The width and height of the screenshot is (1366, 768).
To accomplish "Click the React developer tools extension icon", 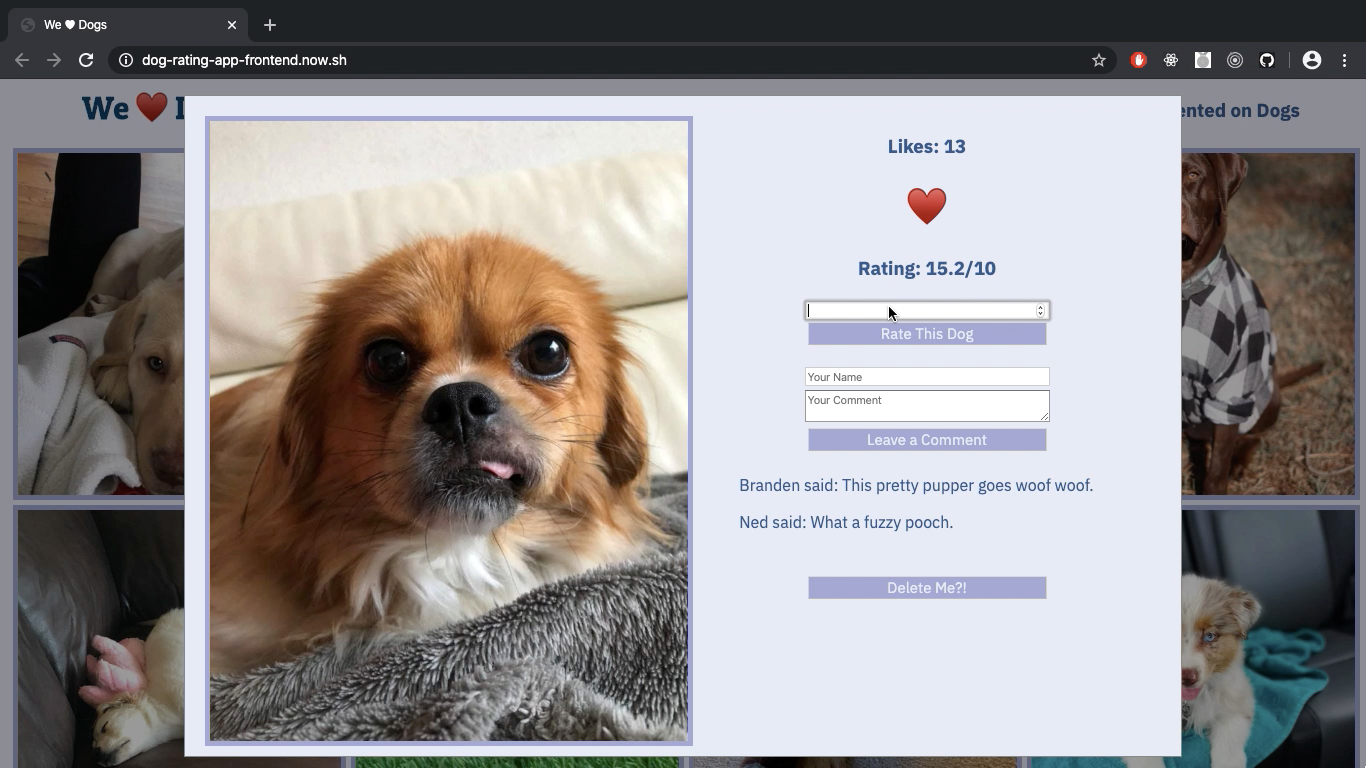I will pos(1170,60).
